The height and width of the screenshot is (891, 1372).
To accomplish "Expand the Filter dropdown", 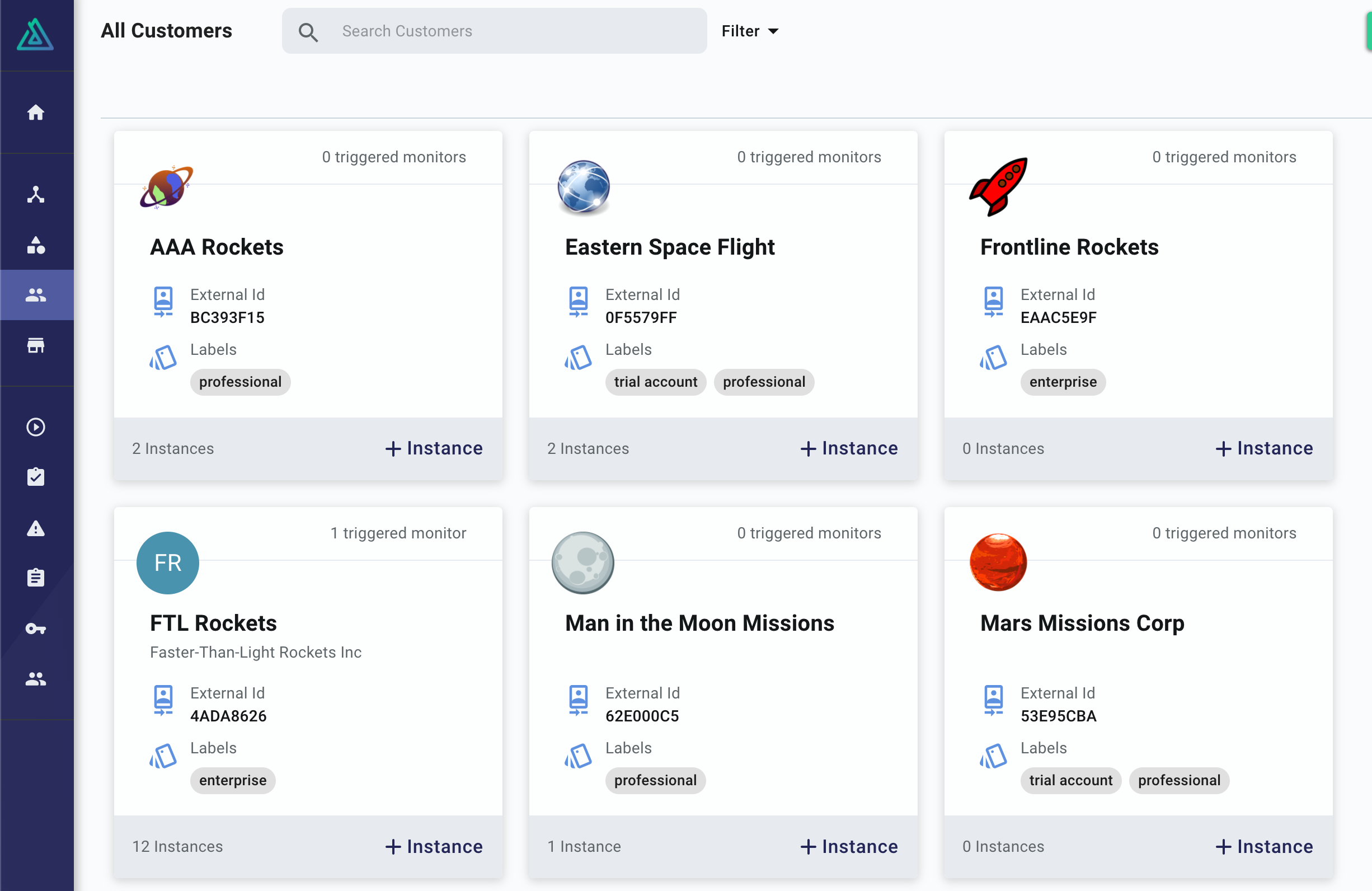I will [749, 31].
